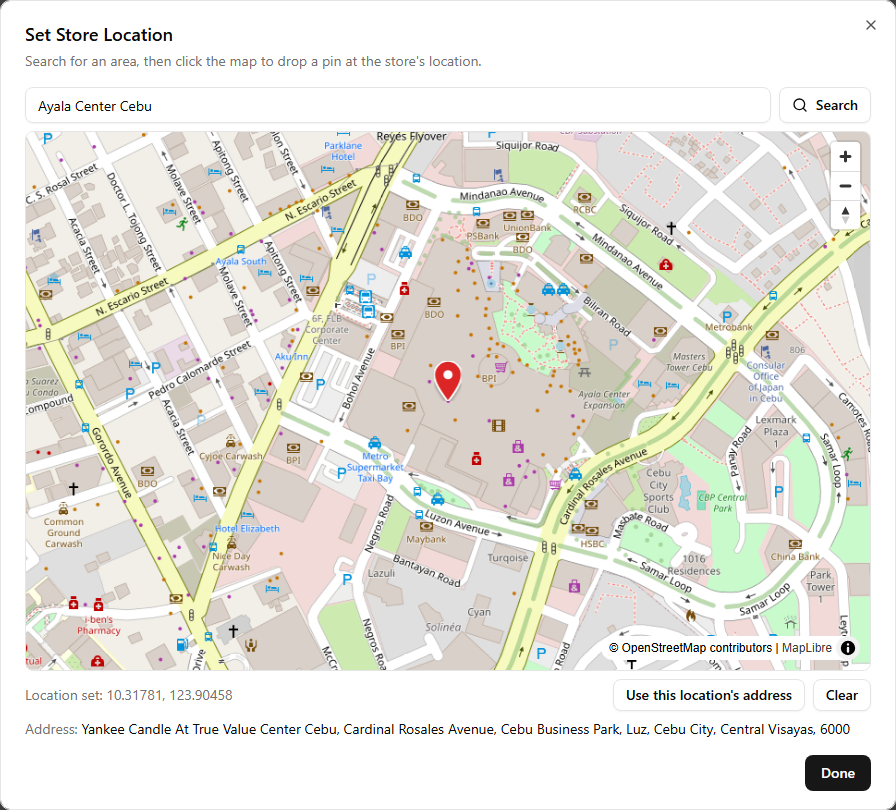Click the Lexmark Plaza 1 label
The width and height of the screenshot is (896, 810).
(775, 431)
